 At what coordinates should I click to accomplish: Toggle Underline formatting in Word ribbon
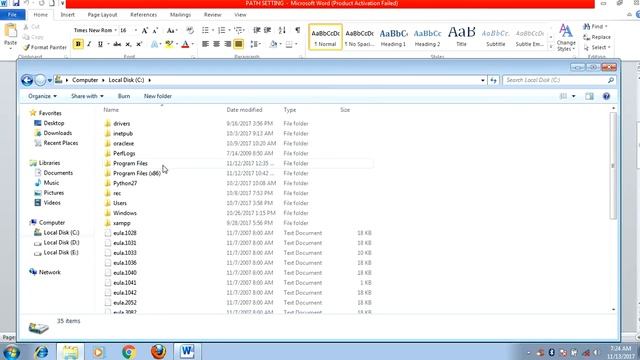coord(100,44)
